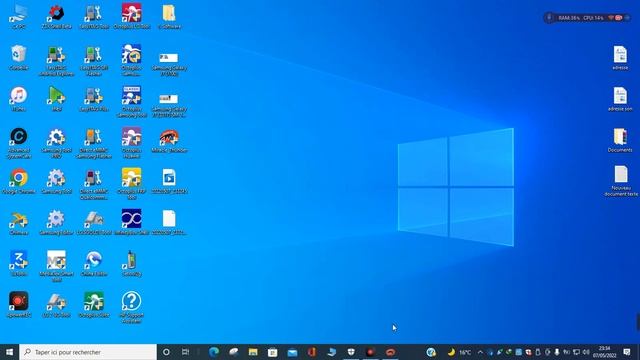Viewport: 640px width, 360px height.
Task: Open Nouveau document texte file
Action: (621, 181)
